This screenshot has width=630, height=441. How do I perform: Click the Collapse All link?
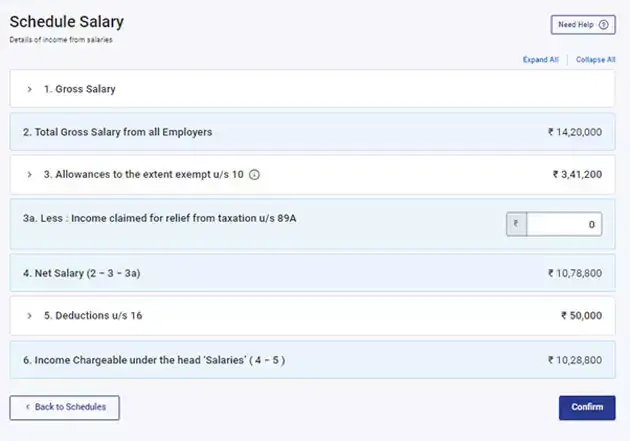(596, 60)
